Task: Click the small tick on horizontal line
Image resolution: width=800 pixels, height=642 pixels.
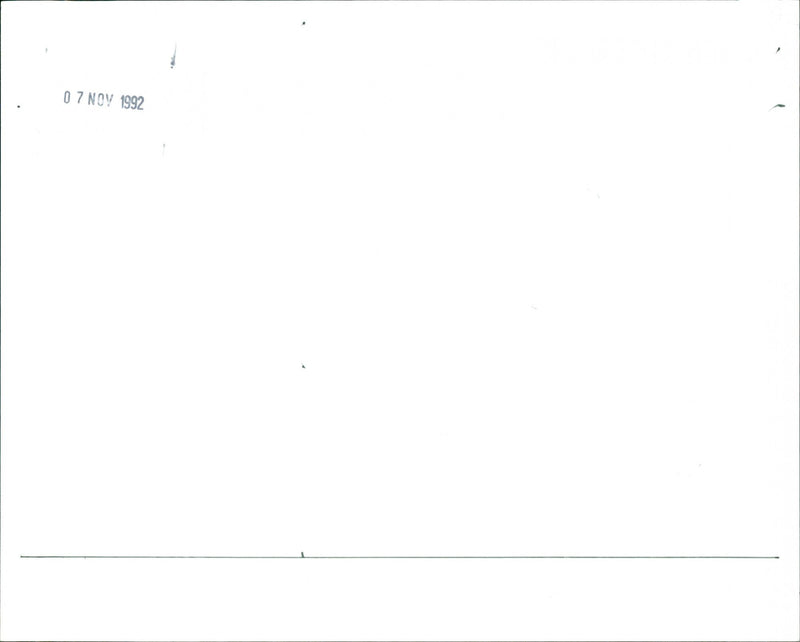Action: (x=302, y=554)
